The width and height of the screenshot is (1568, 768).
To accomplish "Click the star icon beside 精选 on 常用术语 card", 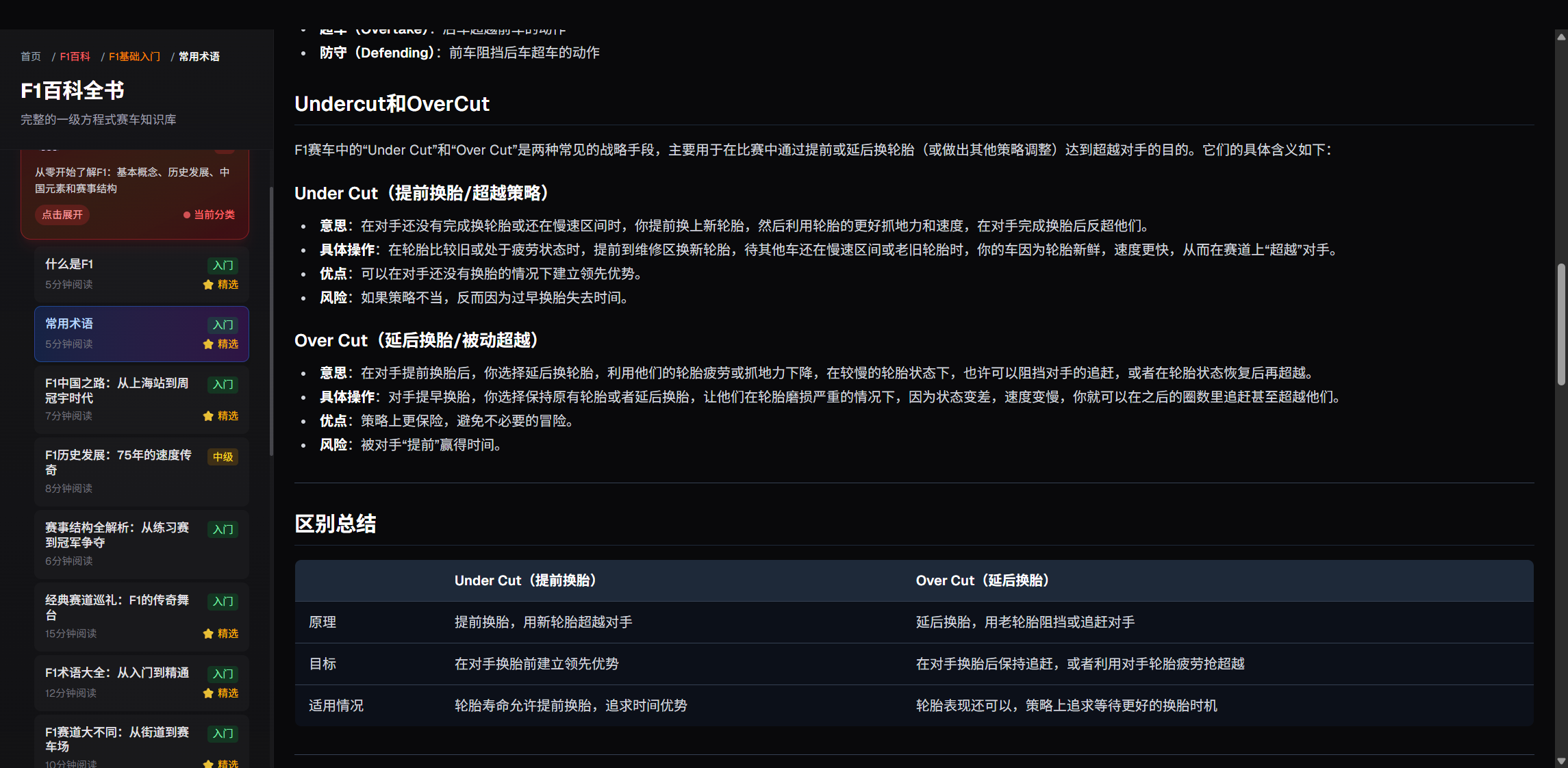I will click(x=209, y=344).
